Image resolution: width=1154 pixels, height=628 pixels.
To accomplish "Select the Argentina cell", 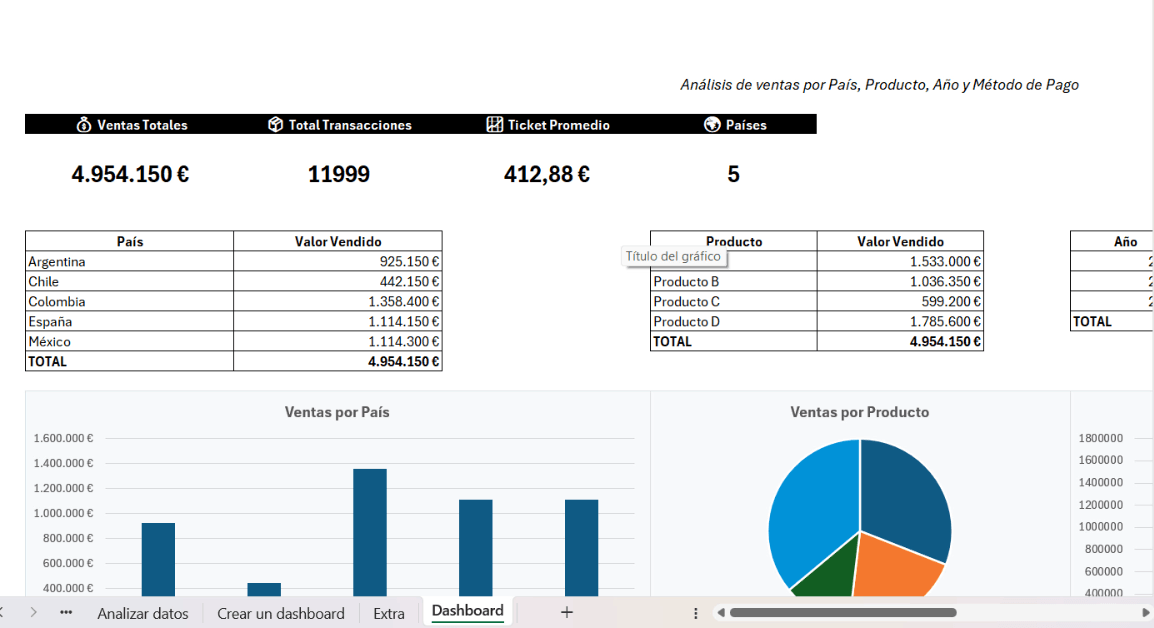I will 130,261.
